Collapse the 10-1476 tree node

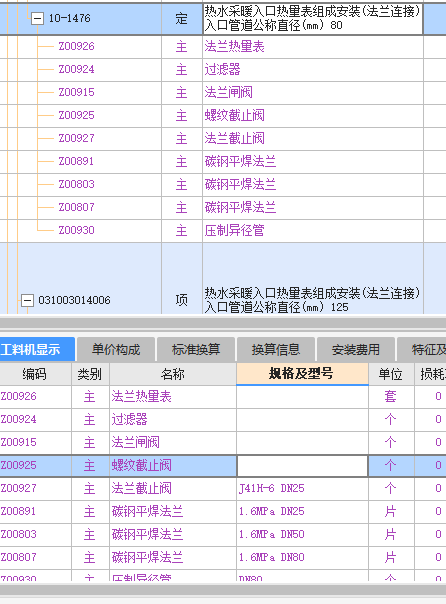37,18
